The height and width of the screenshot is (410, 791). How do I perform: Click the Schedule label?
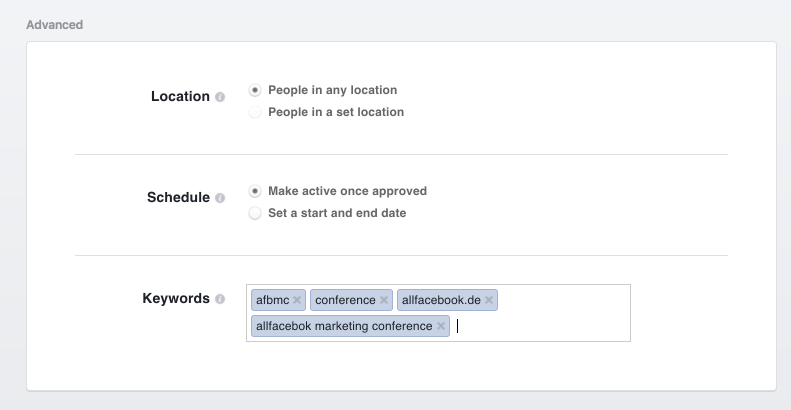(178, 197)
